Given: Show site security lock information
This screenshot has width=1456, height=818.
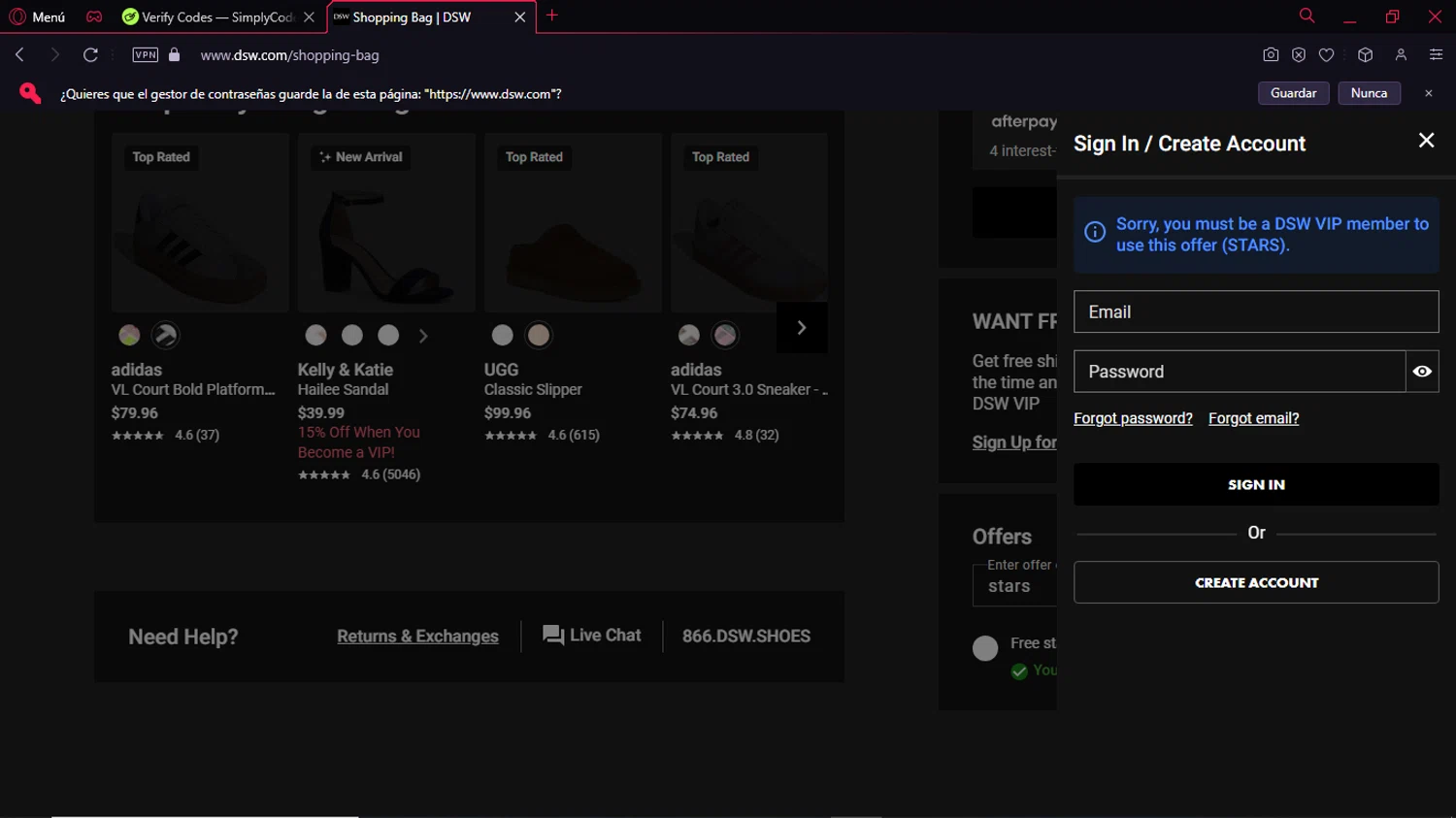Looking at the screenshot, I should tap(175, 54).
